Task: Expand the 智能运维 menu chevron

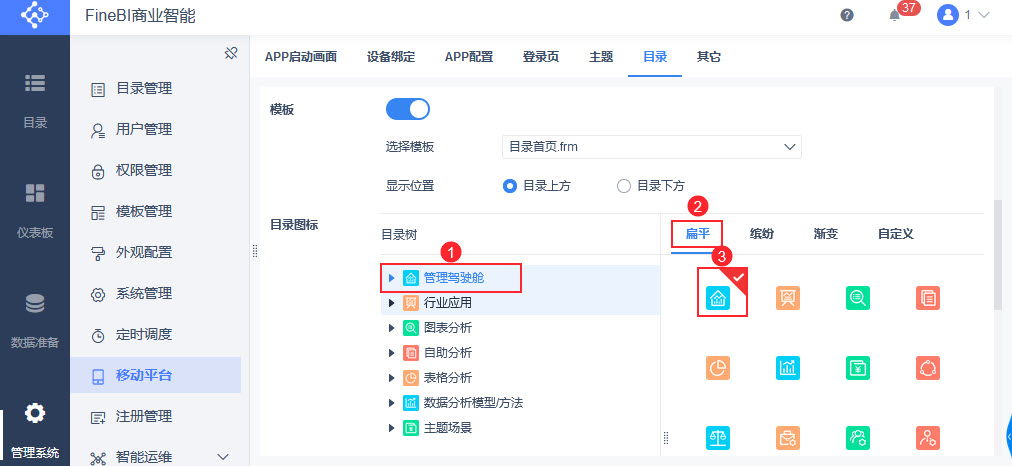Action: click(223, 457)
